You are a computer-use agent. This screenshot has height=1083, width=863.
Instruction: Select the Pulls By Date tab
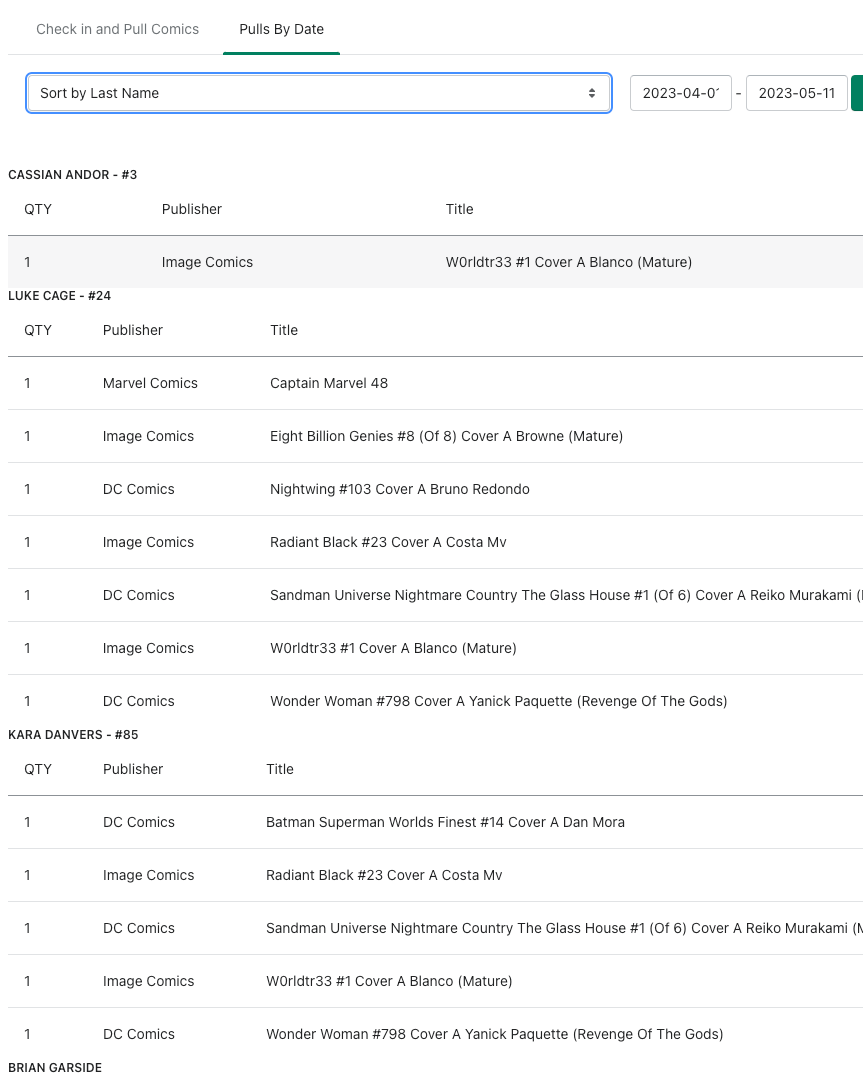tap(281, 29)
